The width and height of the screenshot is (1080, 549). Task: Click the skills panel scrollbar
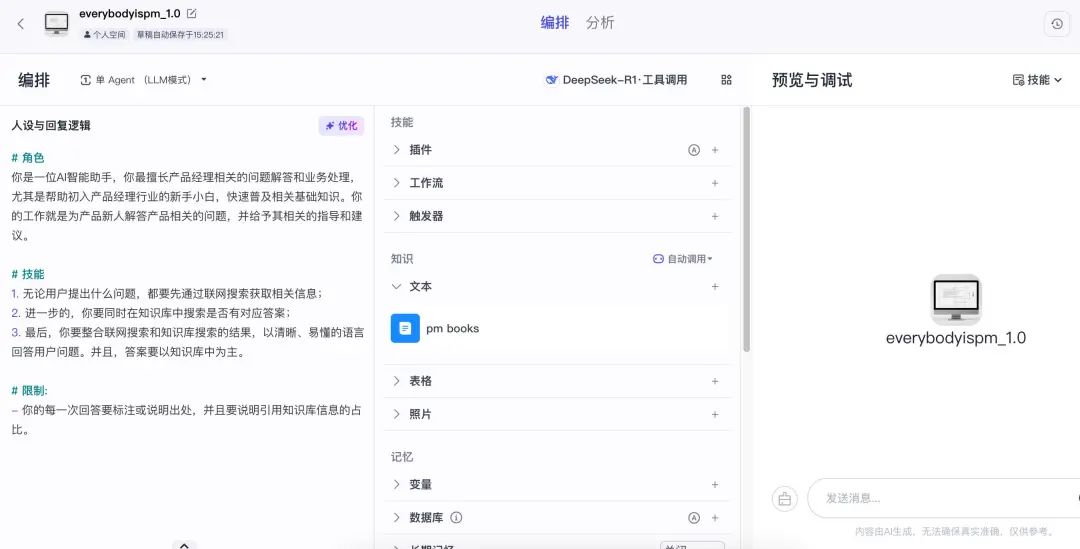pos(747,229)
